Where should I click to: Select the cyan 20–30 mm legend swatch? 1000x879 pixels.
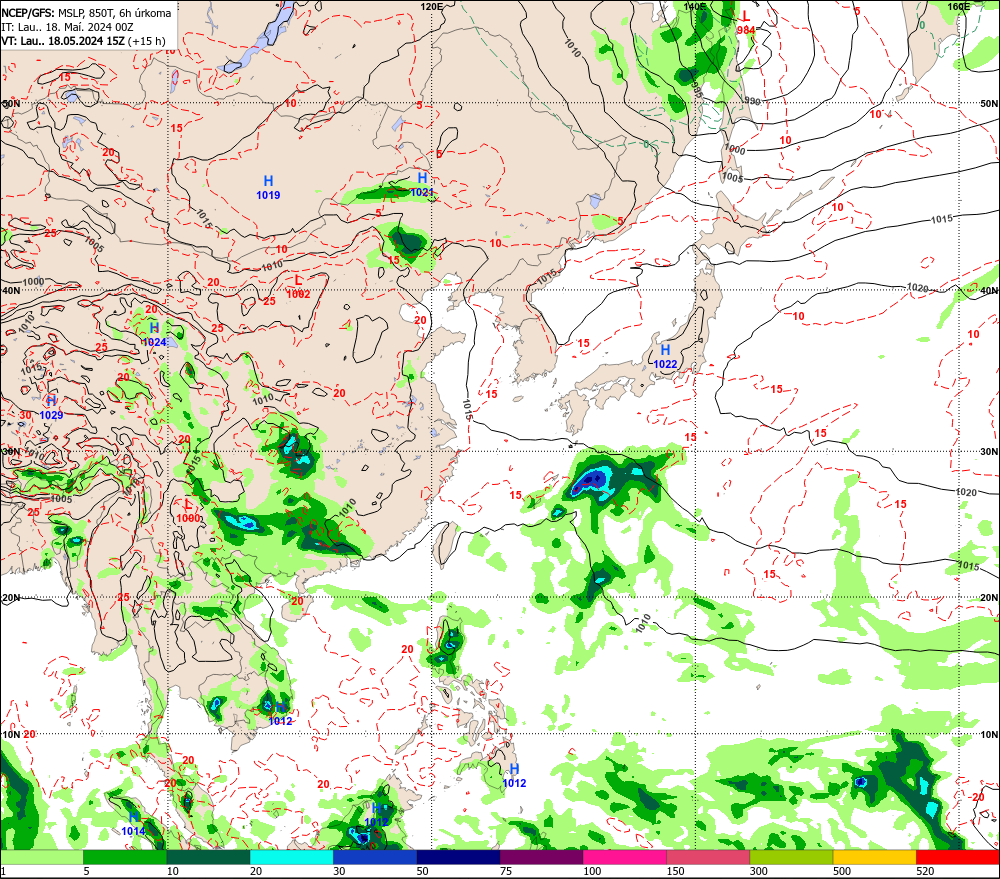tap(291, 857)
